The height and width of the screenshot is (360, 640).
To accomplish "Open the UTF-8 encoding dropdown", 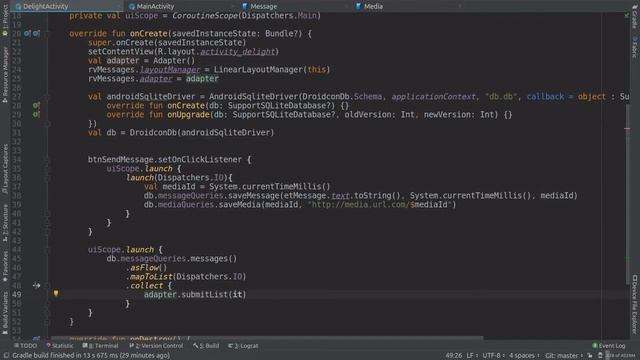I will [493, 356].
